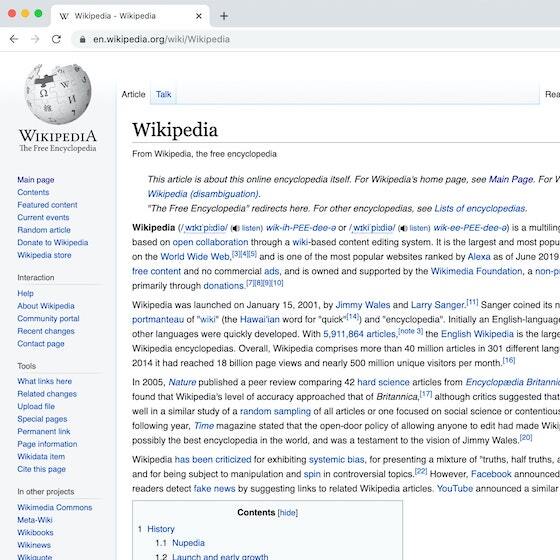This screenshot has height=560, width=560.
Task: Click Upload file
Action: [x=36, y=406]
